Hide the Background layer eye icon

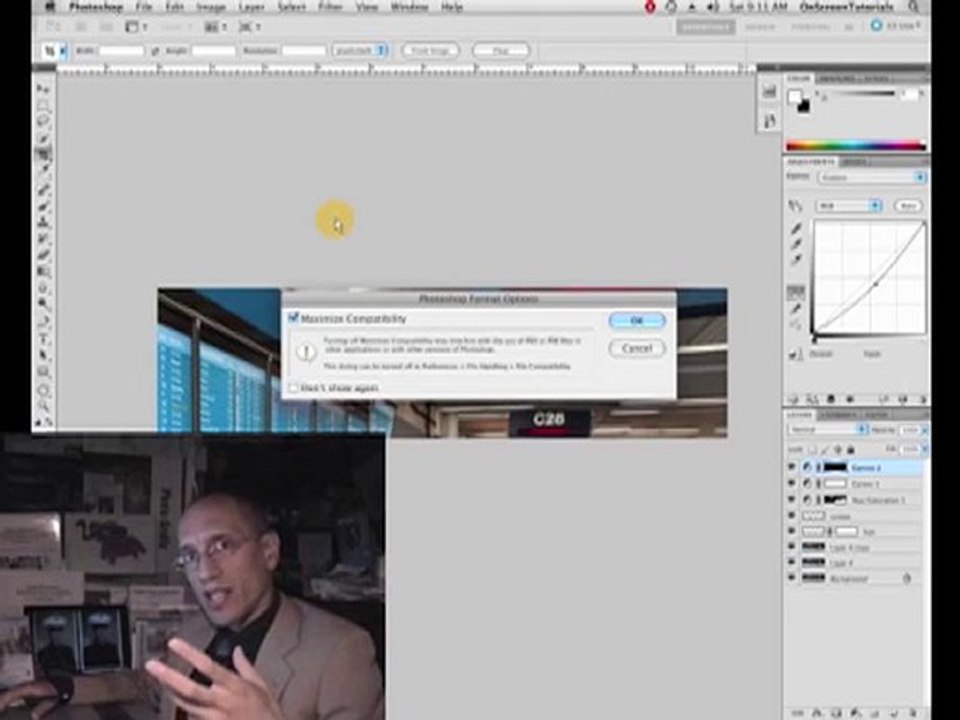tap(792, 578)
